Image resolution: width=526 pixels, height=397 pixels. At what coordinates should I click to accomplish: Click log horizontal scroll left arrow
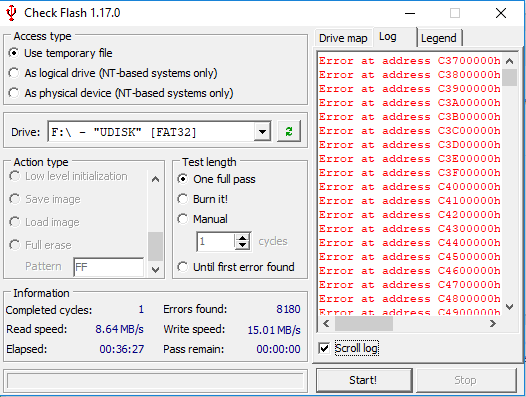click(x=326, y=324)
